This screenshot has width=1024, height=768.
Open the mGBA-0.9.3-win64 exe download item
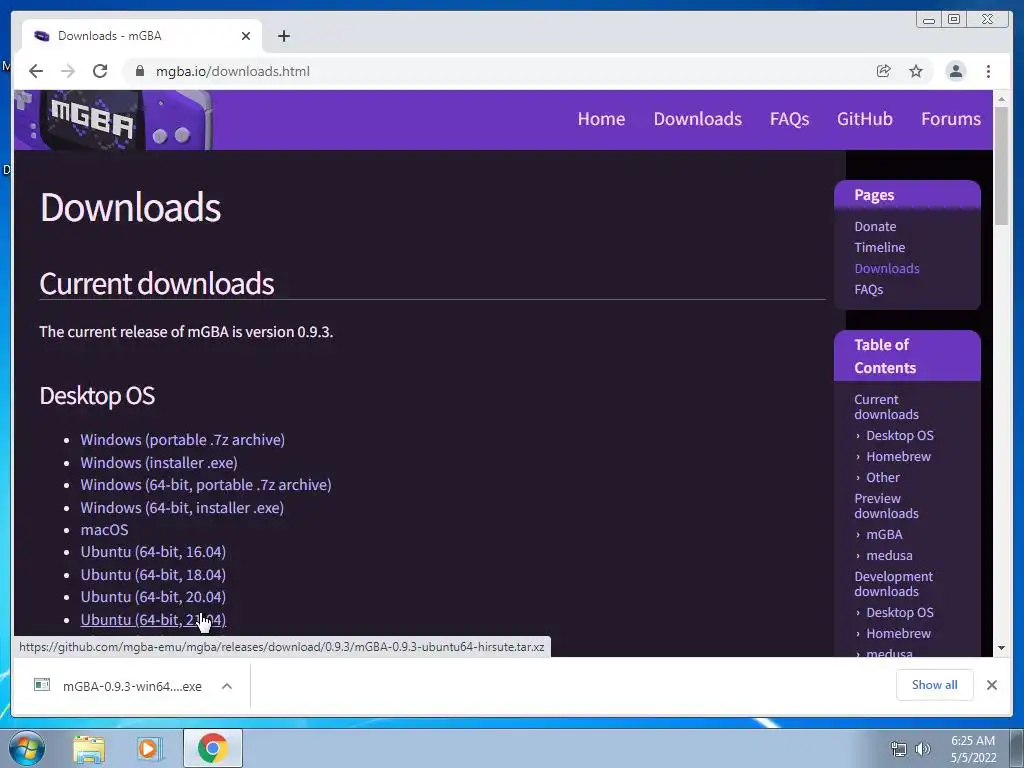pos(132,686)
